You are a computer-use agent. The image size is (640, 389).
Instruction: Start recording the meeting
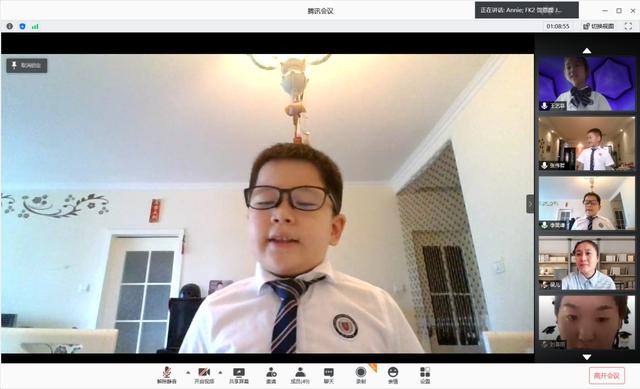tap(361, 375)
